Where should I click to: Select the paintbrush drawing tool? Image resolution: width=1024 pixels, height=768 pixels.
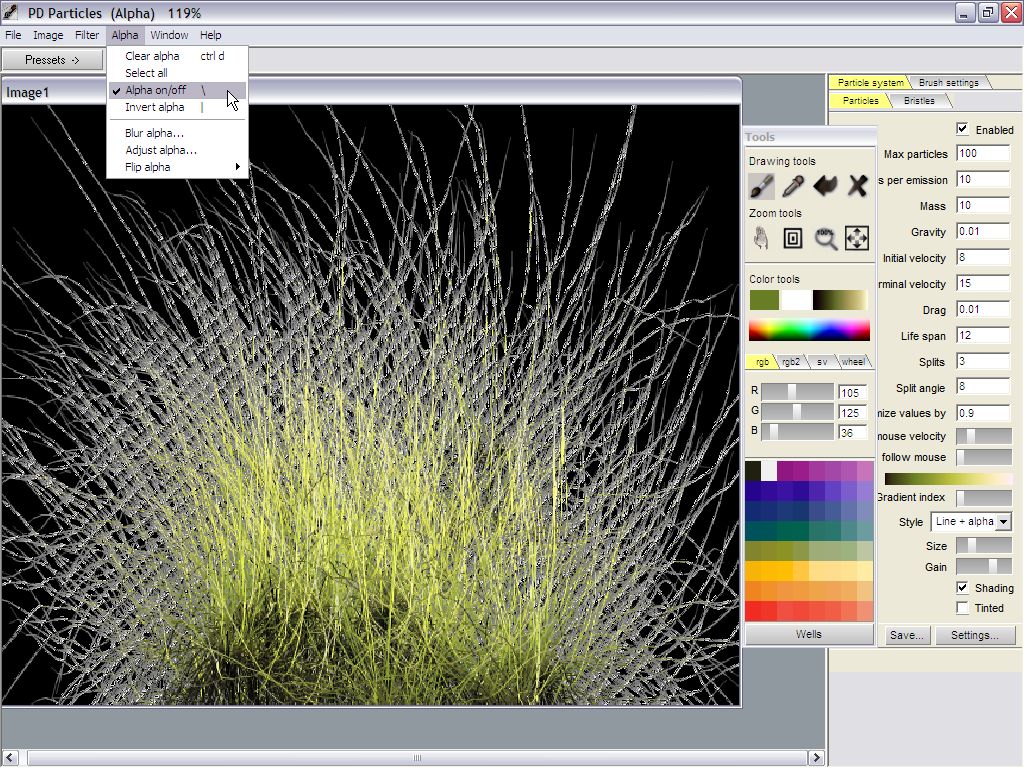click(x=761, y=186)
